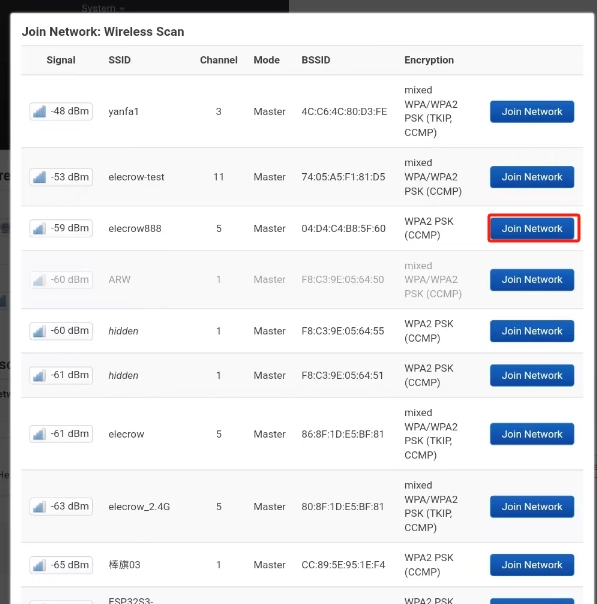Click the Encryption column header
Screen dimensions: 597x604
click(429, 60)
